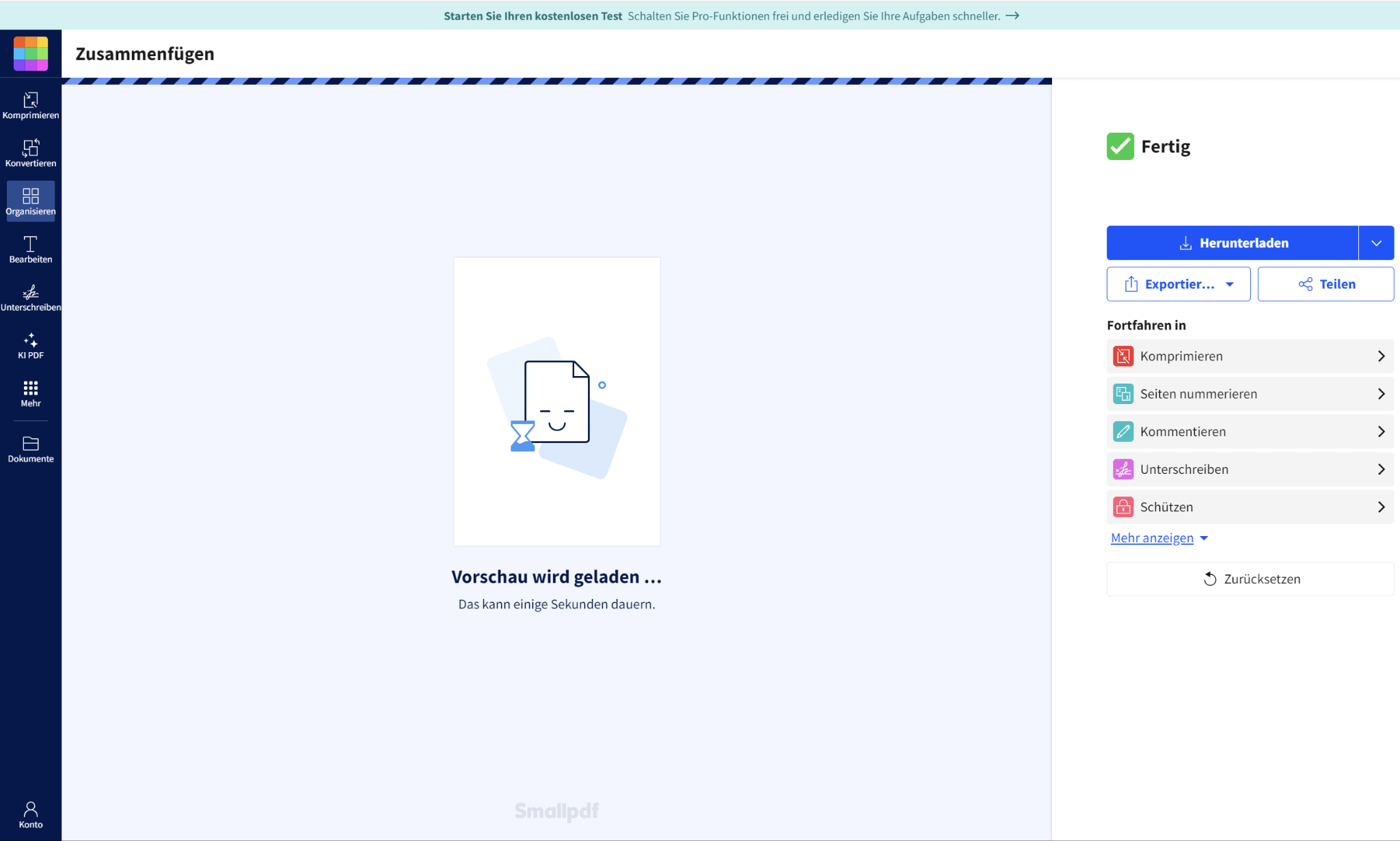1400x841 pixels.
Task: Expand the Mehr anzeigen list
Action: coord(1159,538)
